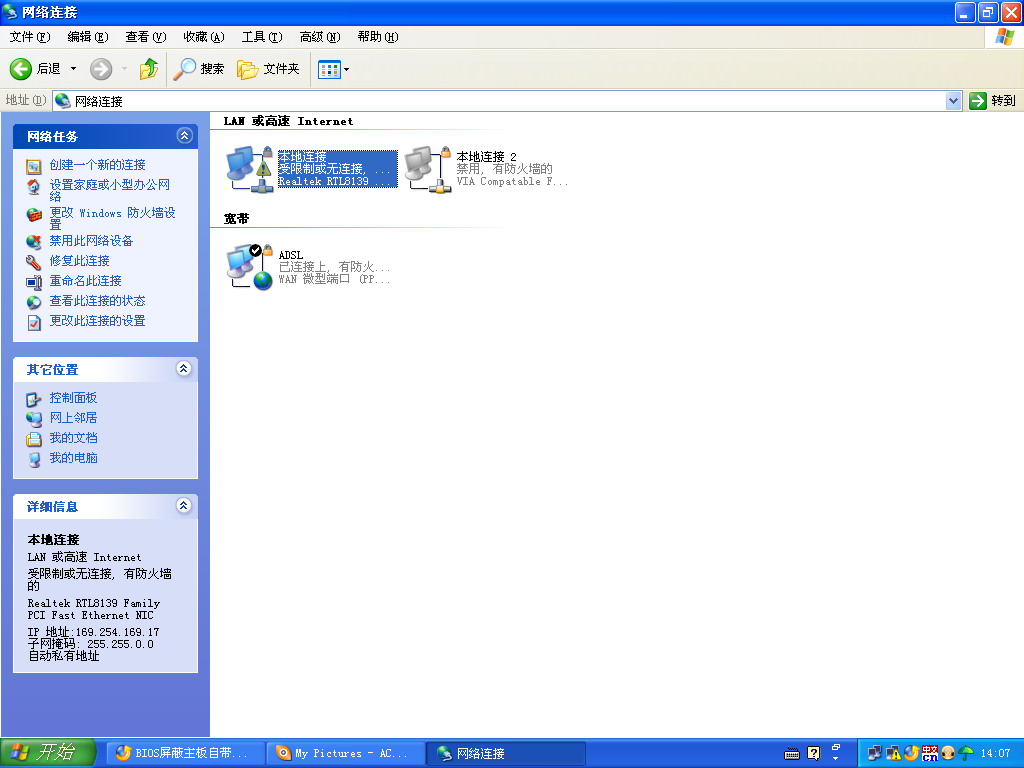Select the ADSL broadband connection icon
The height and width of the screenshot is (768, 1024).
(249, 267)
